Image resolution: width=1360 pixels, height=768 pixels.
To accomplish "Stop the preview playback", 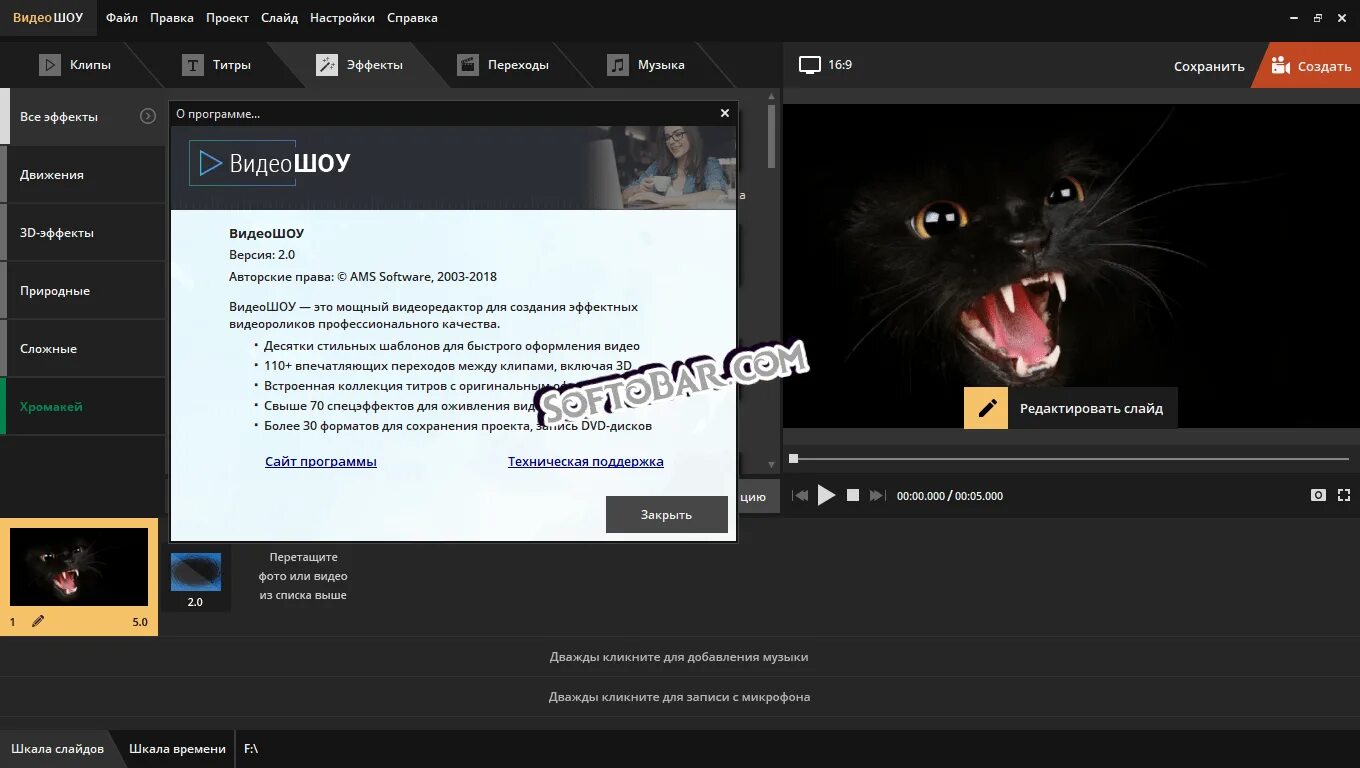I will [853, 495].
